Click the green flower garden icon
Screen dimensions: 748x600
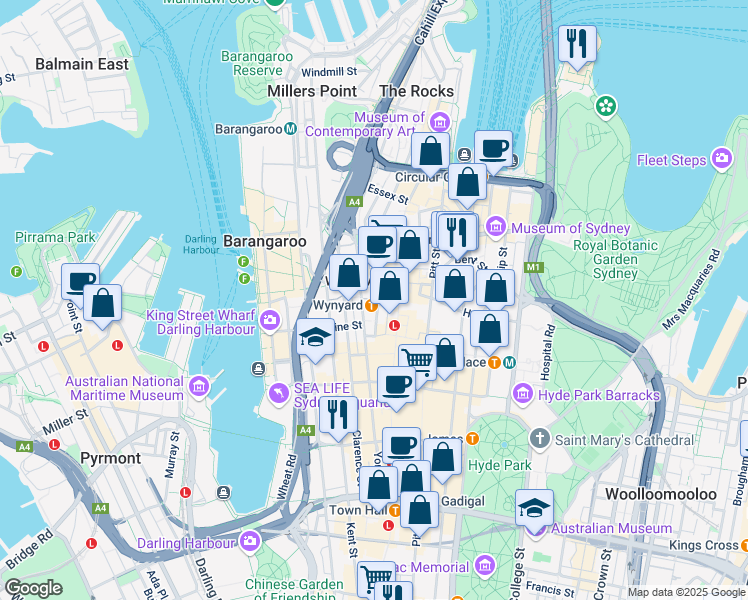pos(606,106)
